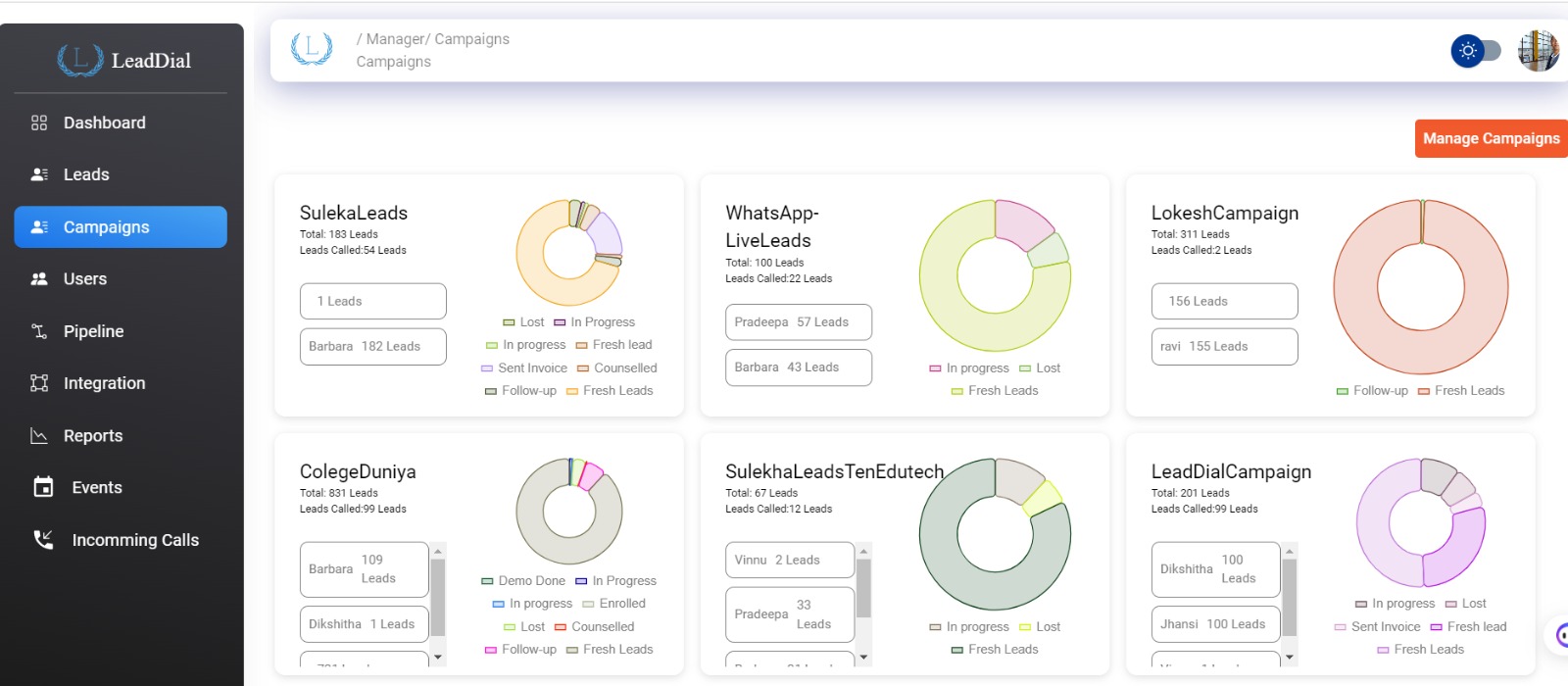
Task: Click the Dashboard grid icon
Action: 39,122
